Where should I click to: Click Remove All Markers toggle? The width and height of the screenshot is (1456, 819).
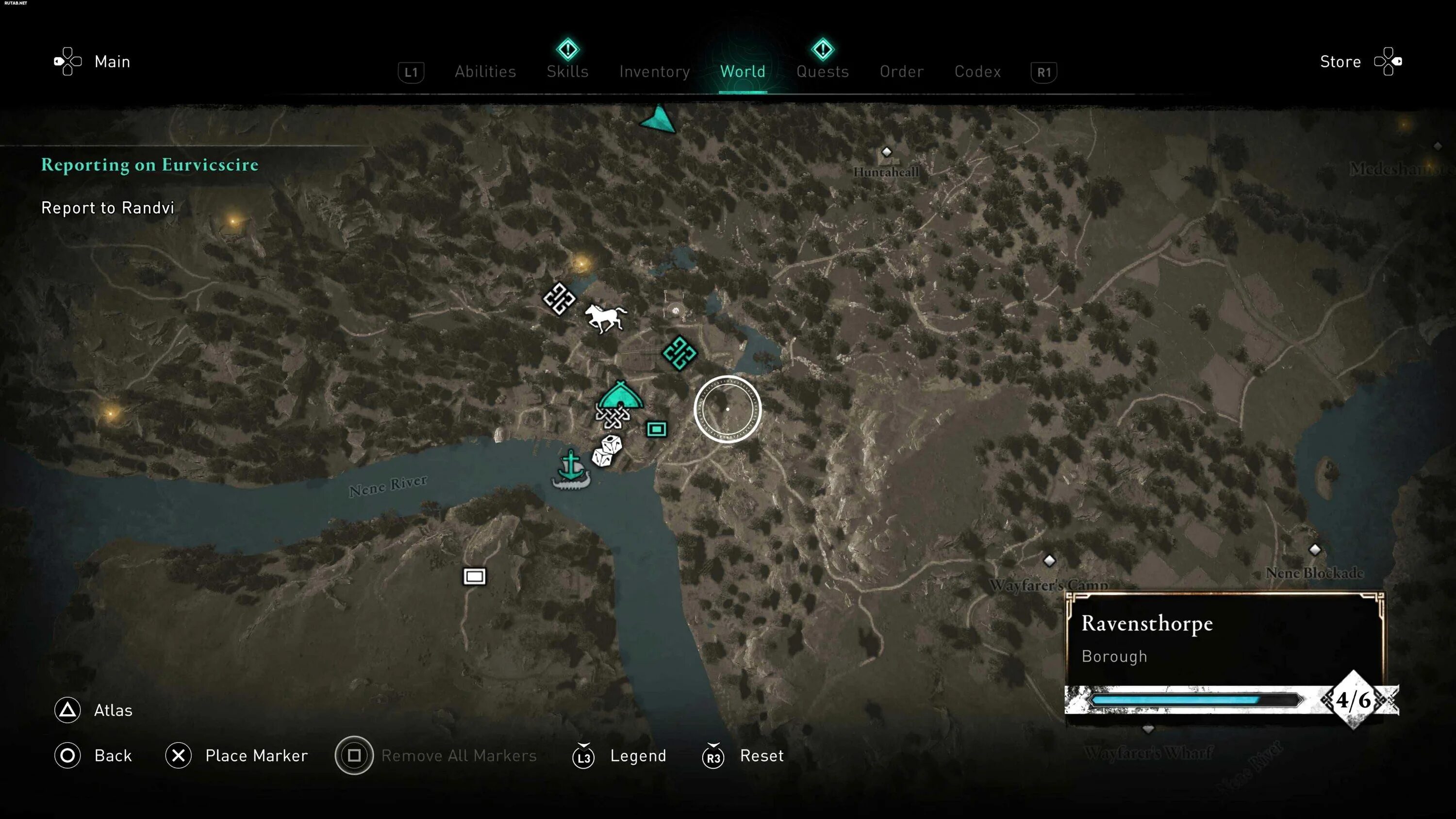(x=355, y=754)
